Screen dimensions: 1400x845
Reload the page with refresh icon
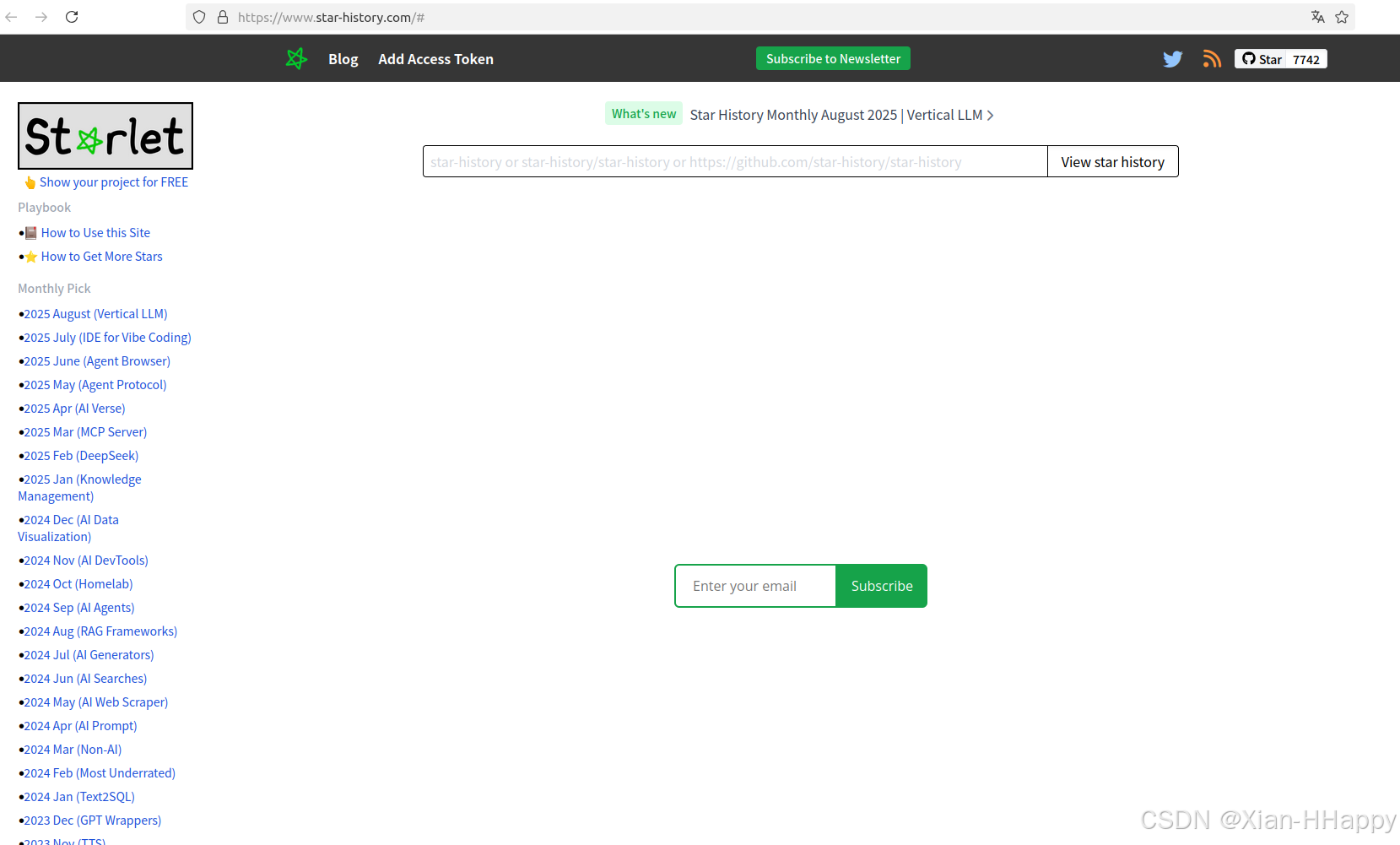click(x=72, y=17)
